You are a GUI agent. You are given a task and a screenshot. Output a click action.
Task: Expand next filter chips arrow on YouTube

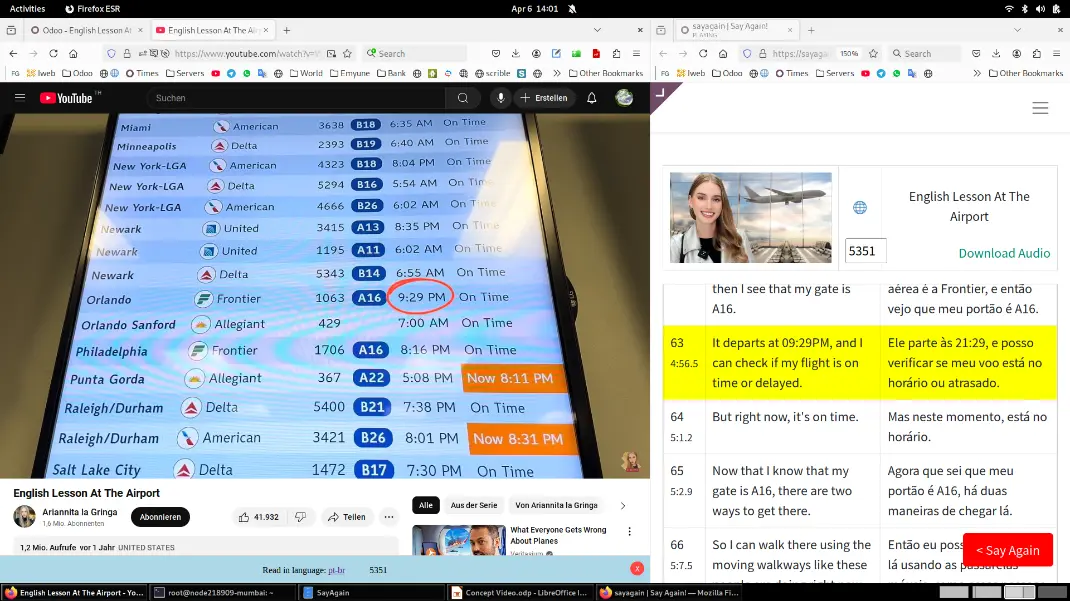[x=622, y=505]
